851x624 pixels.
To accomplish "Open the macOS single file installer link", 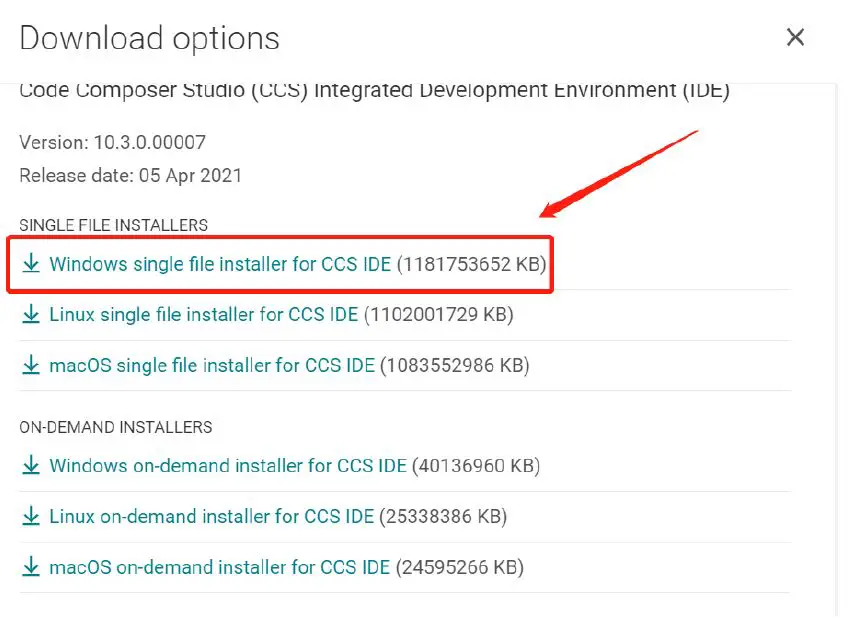I will 212,366.
